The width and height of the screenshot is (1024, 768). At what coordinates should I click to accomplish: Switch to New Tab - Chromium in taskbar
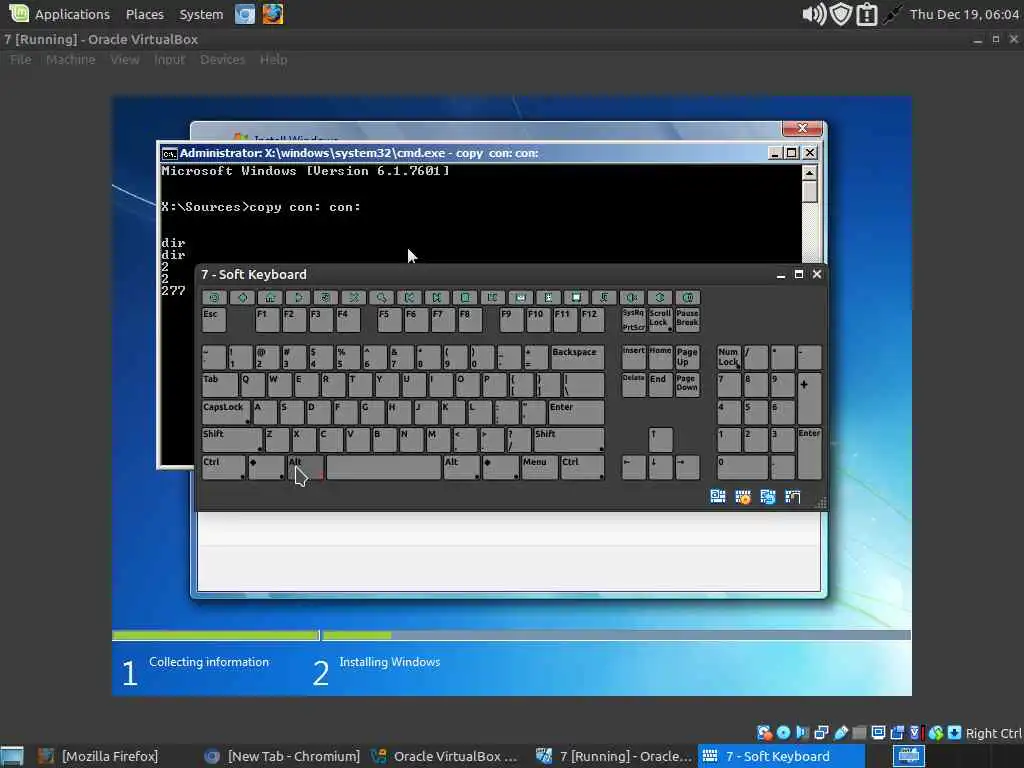pyautogui.click(x=281, y=756)
